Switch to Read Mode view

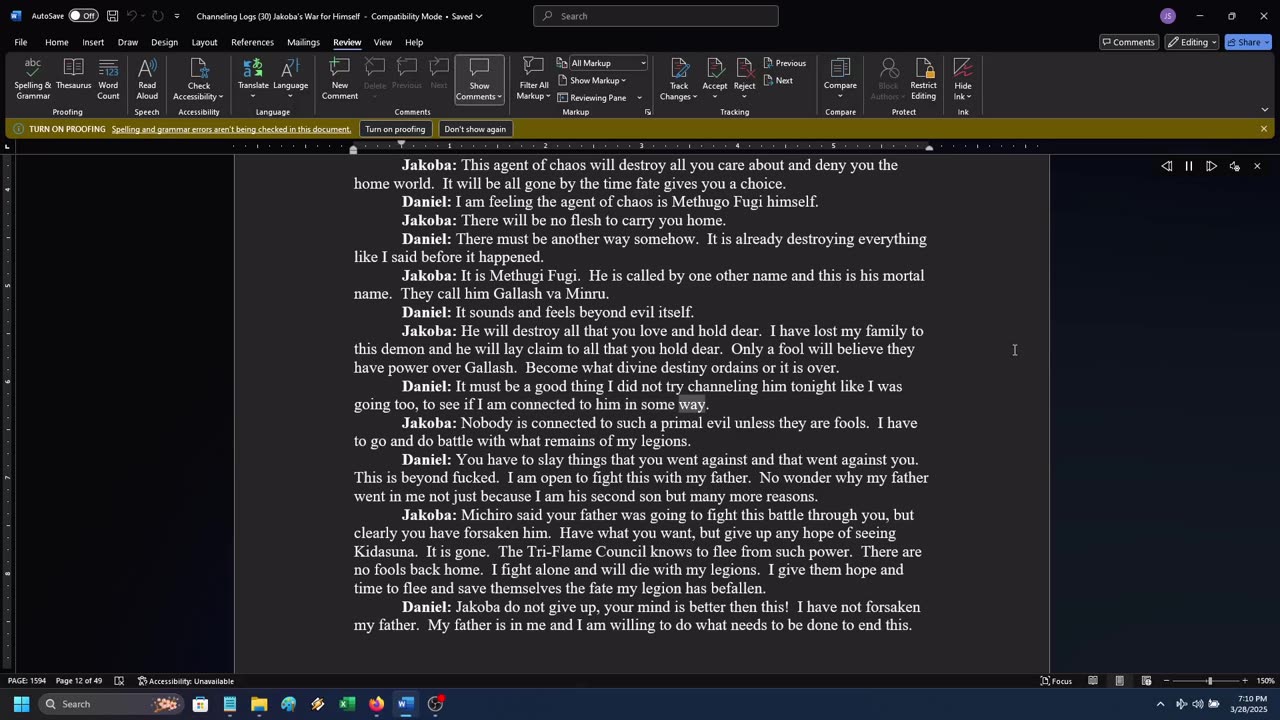[1093, 681]
